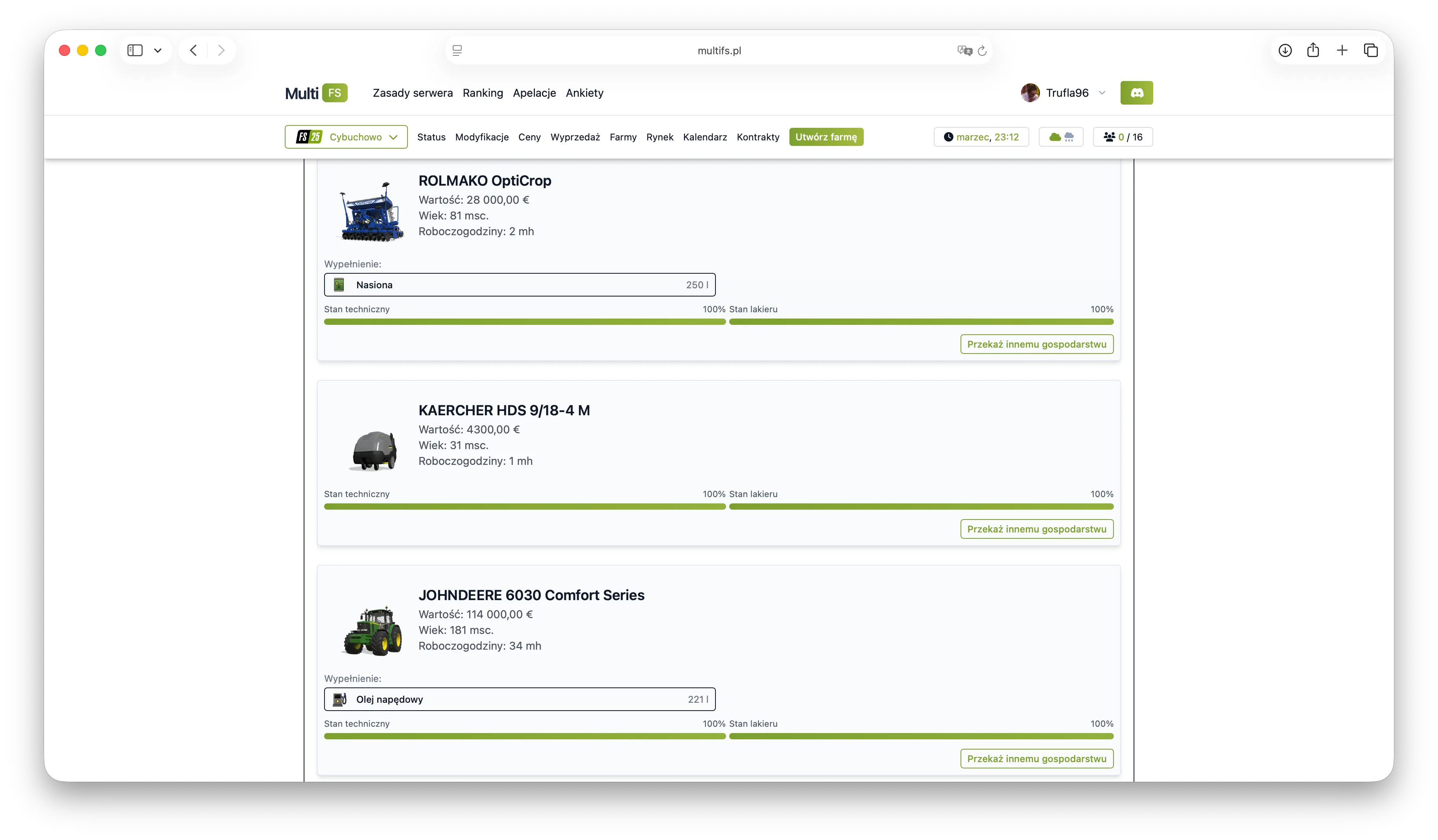Viewport: 1438px width, 840px height.
Task: Expand the Cybuchowo server dropdown
Action: [x=346, y=137]
